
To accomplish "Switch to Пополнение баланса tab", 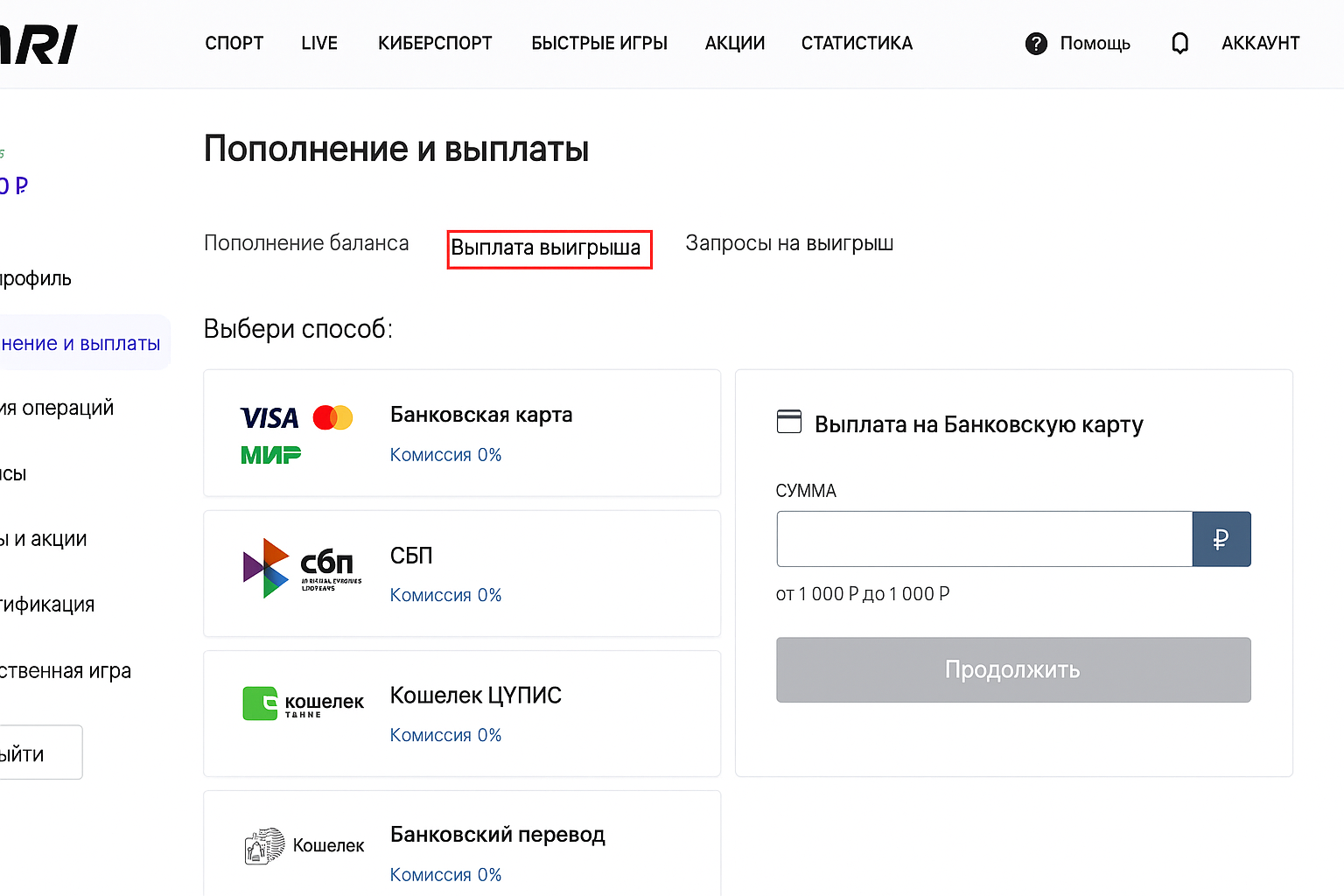I will pyautogui.click(x=306, y=243).
